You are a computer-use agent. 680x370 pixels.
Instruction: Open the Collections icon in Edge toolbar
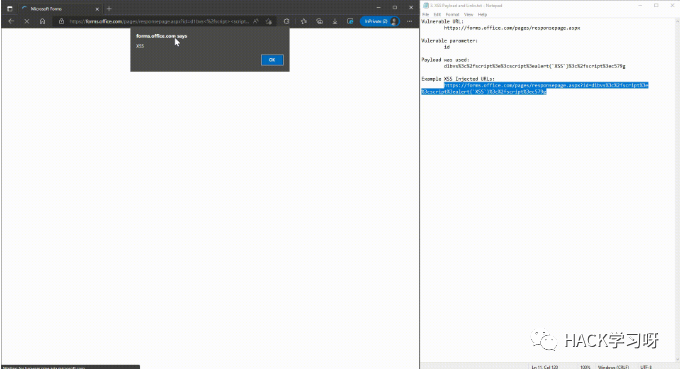[x=320, y=21]
